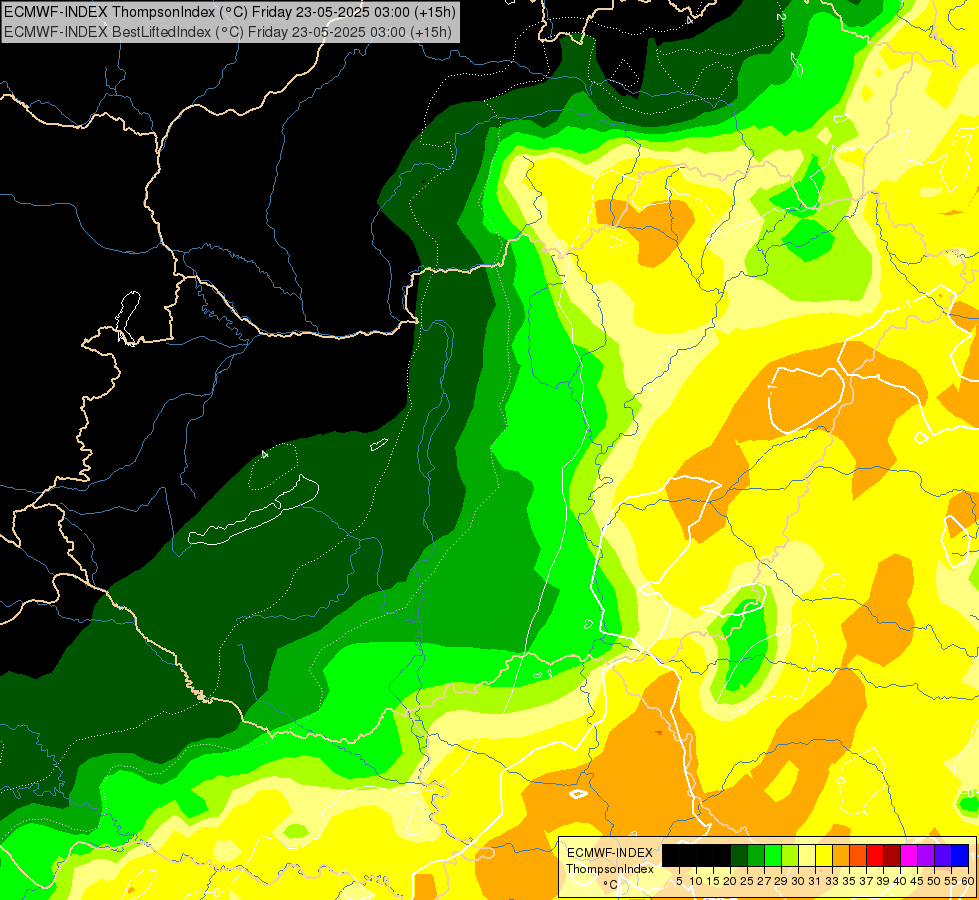Select the lime 29–30 legend swatch
Image resolution: width=979 pixels, height=900 pixels.
coord(790,856)
